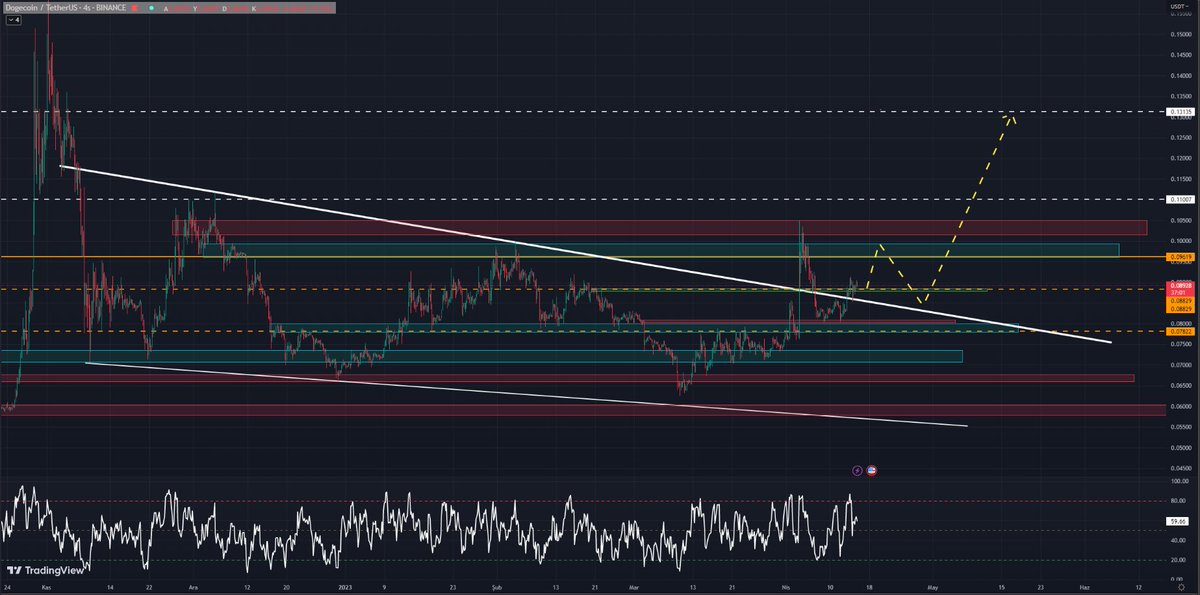Click the 0.07000 price axis tick
The width and height of the screenshot is (1200, 595).
click(1181, 365)
